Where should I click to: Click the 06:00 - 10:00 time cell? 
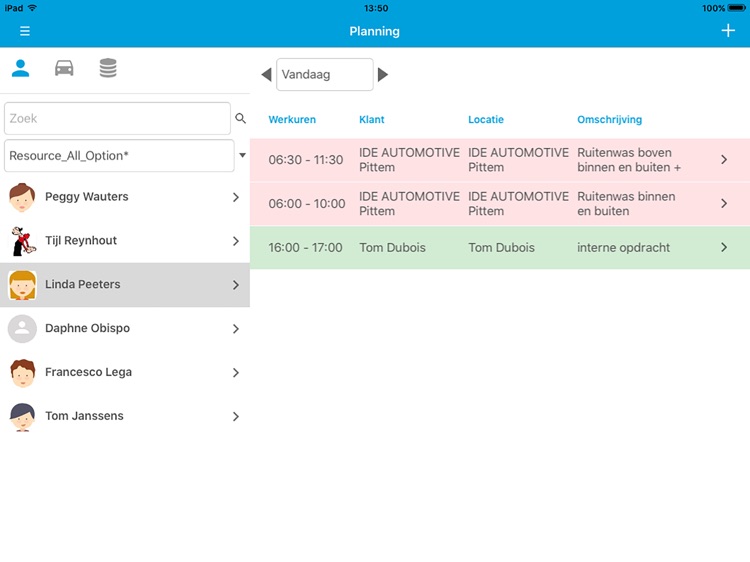click(x=307, y=203)
